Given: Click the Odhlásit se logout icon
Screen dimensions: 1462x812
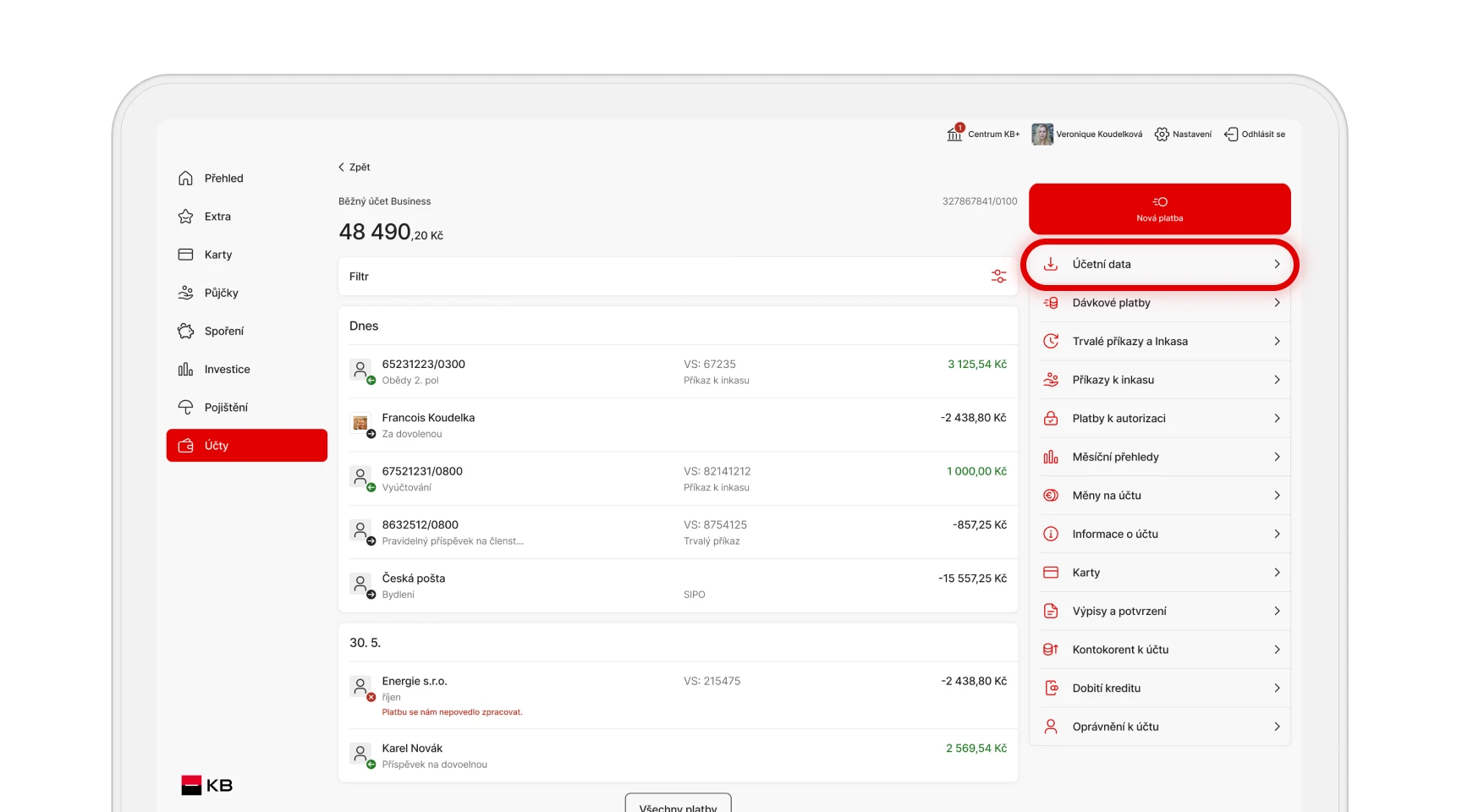Looking at the screenshot, I should tap(1231, 134).
